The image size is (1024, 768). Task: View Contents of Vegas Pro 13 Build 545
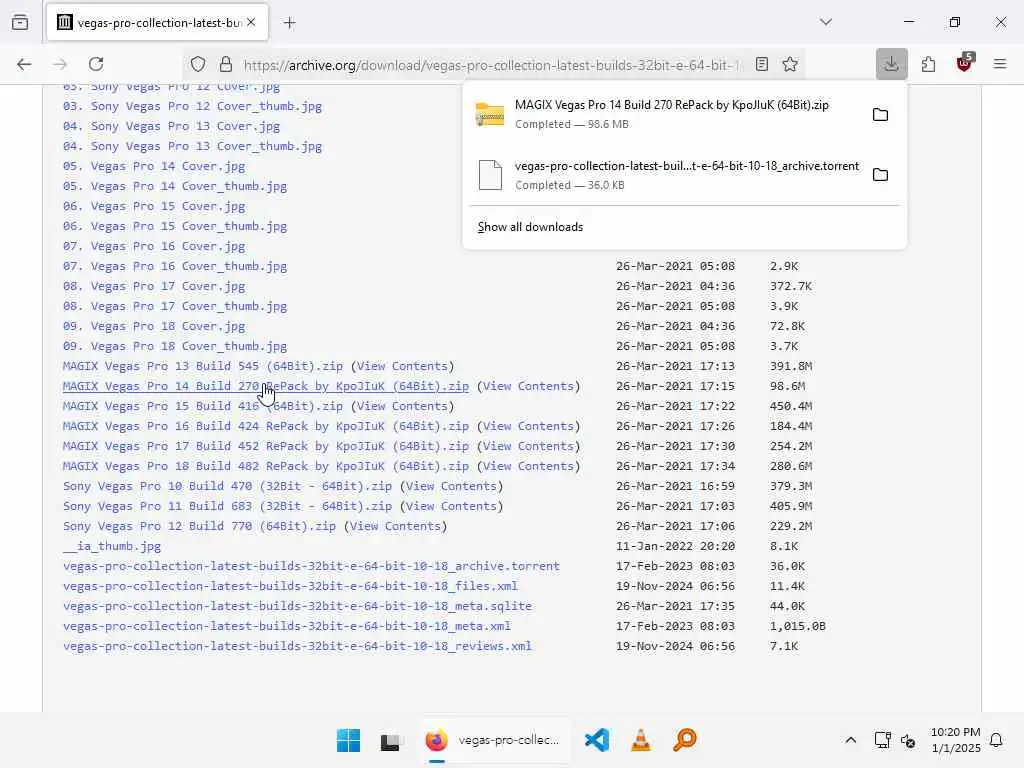(x=402, y=366)
